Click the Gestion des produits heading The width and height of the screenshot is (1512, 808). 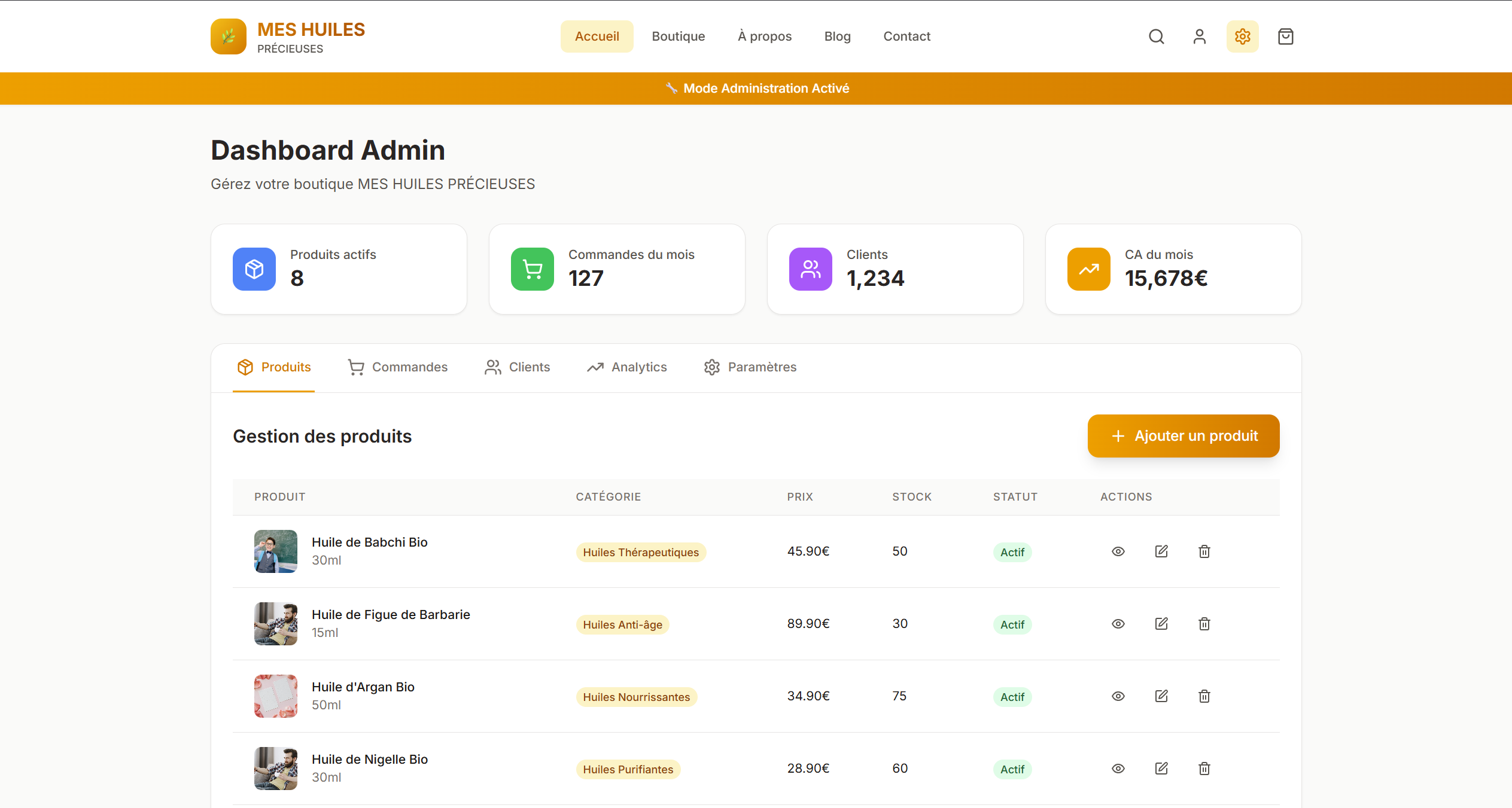[322, 437]
